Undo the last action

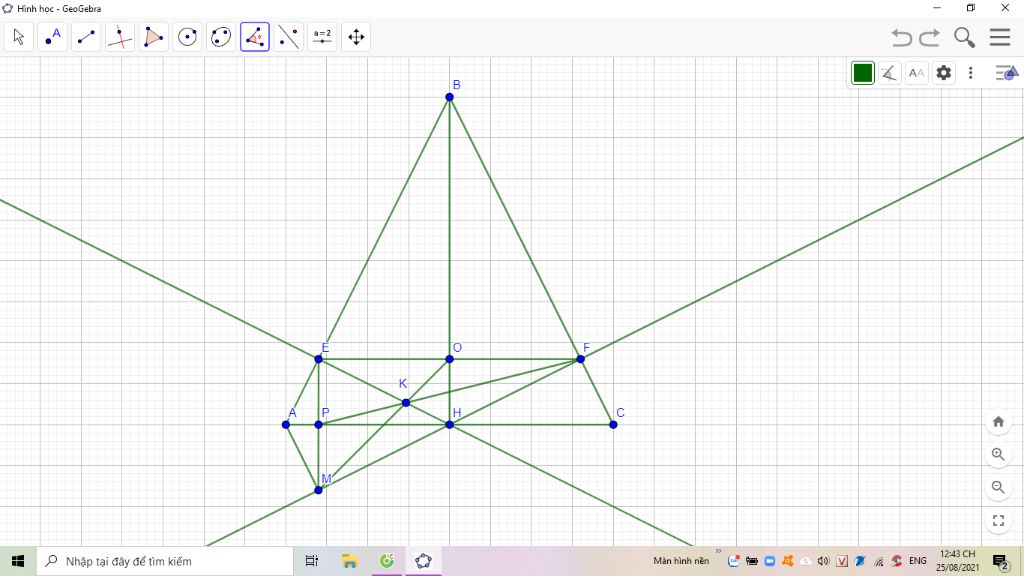[x=902, y=37]
